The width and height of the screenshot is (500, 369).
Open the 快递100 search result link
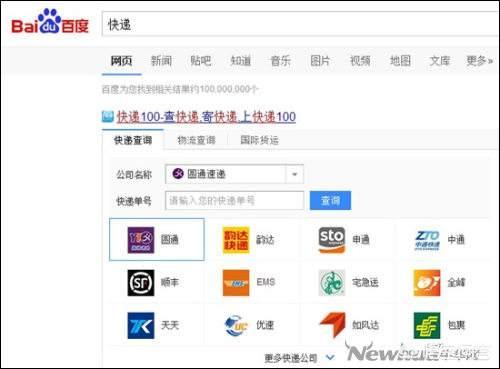pyautogui.click(x=206, y=117)
